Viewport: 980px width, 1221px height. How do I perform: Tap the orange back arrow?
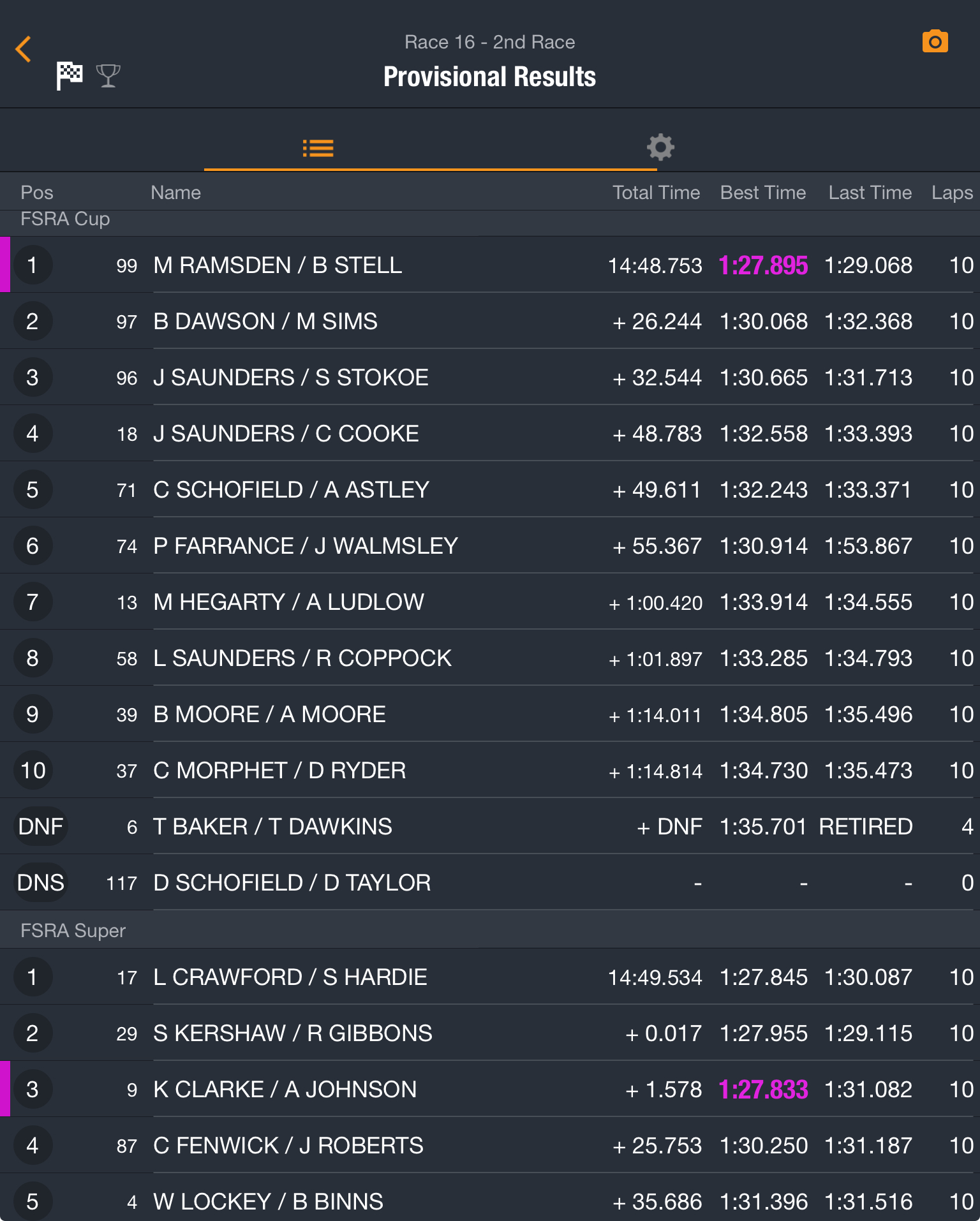tap(24, 49)
